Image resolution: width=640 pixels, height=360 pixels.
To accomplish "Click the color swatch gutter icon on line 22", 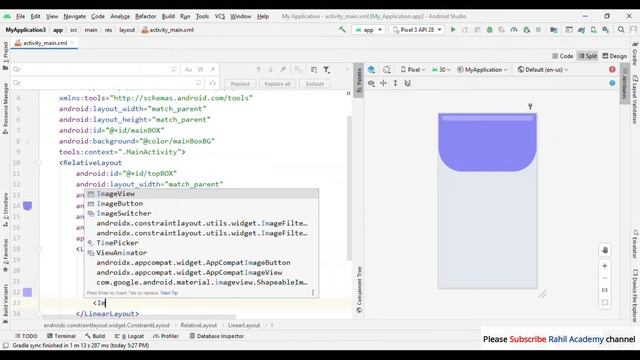I will (27, 292).
